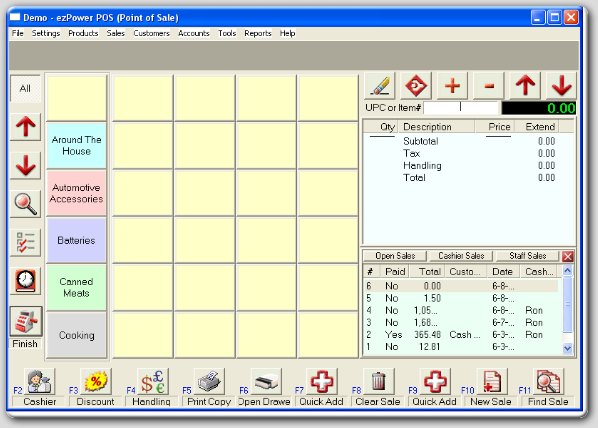Switch to the Staff Sales tab
The image size is (598, 428).
[527, 256]
